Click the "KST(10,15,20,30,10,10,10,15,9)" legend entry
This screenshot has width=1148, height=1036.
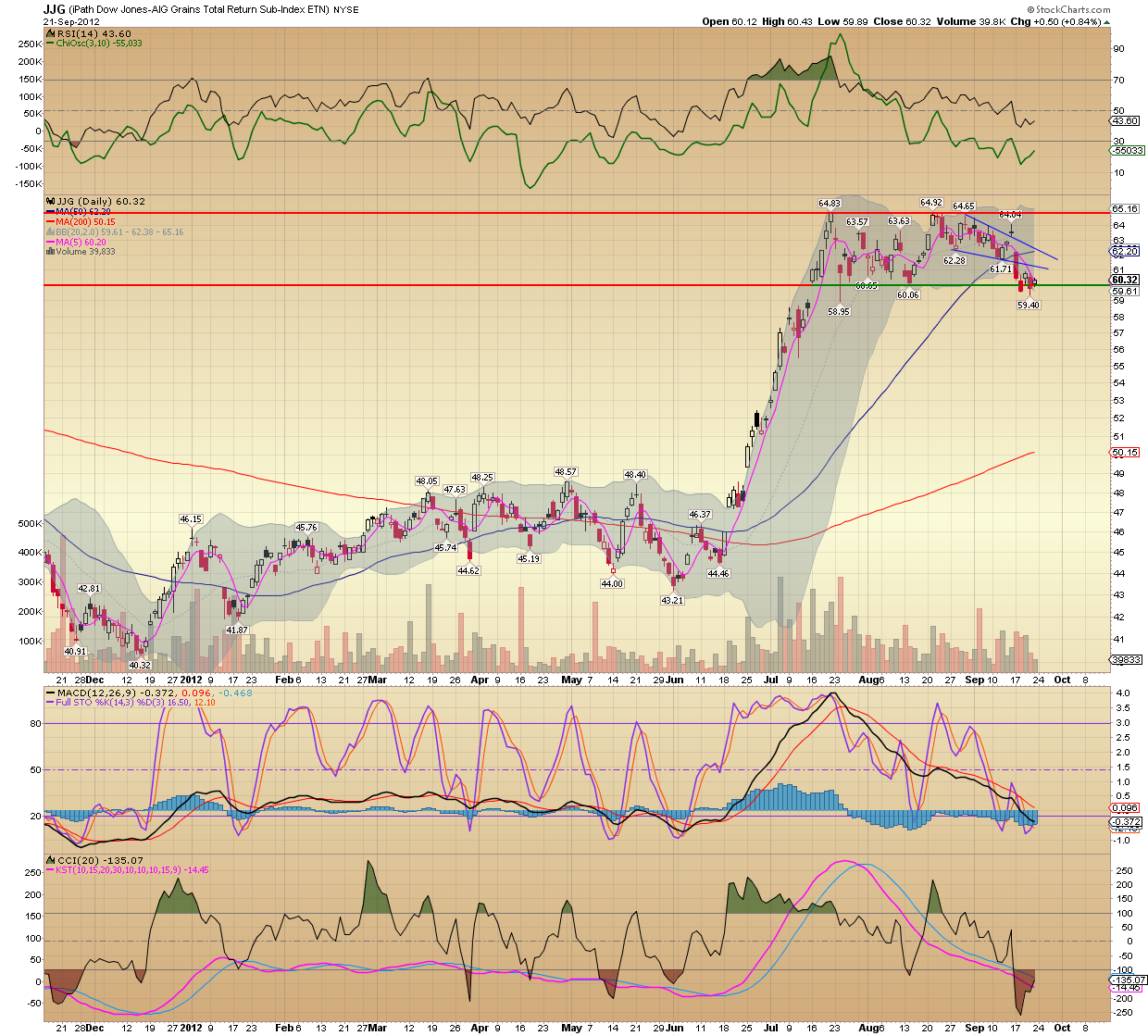tap(119, 870)
